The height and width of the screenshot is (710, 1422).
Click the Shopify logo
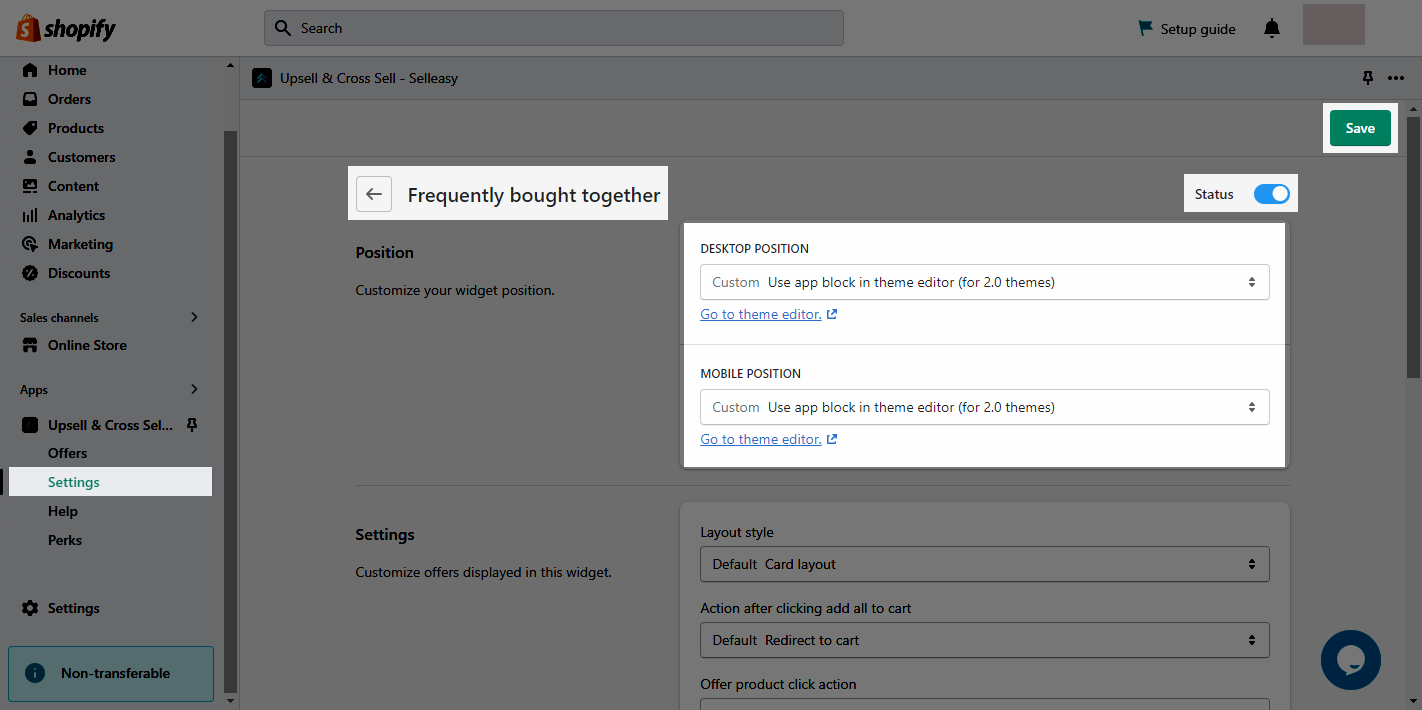66,28
